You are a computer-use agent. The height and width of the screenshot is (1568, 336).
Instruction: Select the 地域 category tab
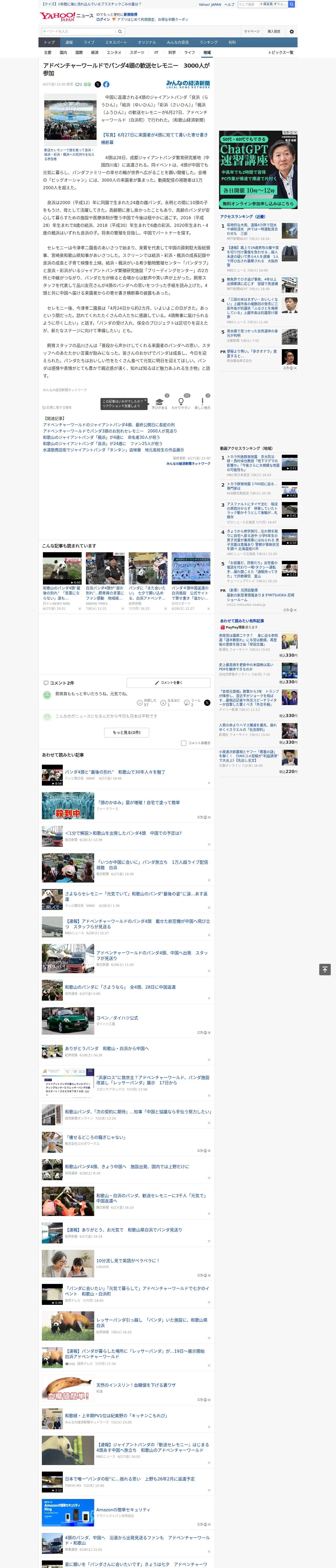pyautogui.click(x=207, y=52)
